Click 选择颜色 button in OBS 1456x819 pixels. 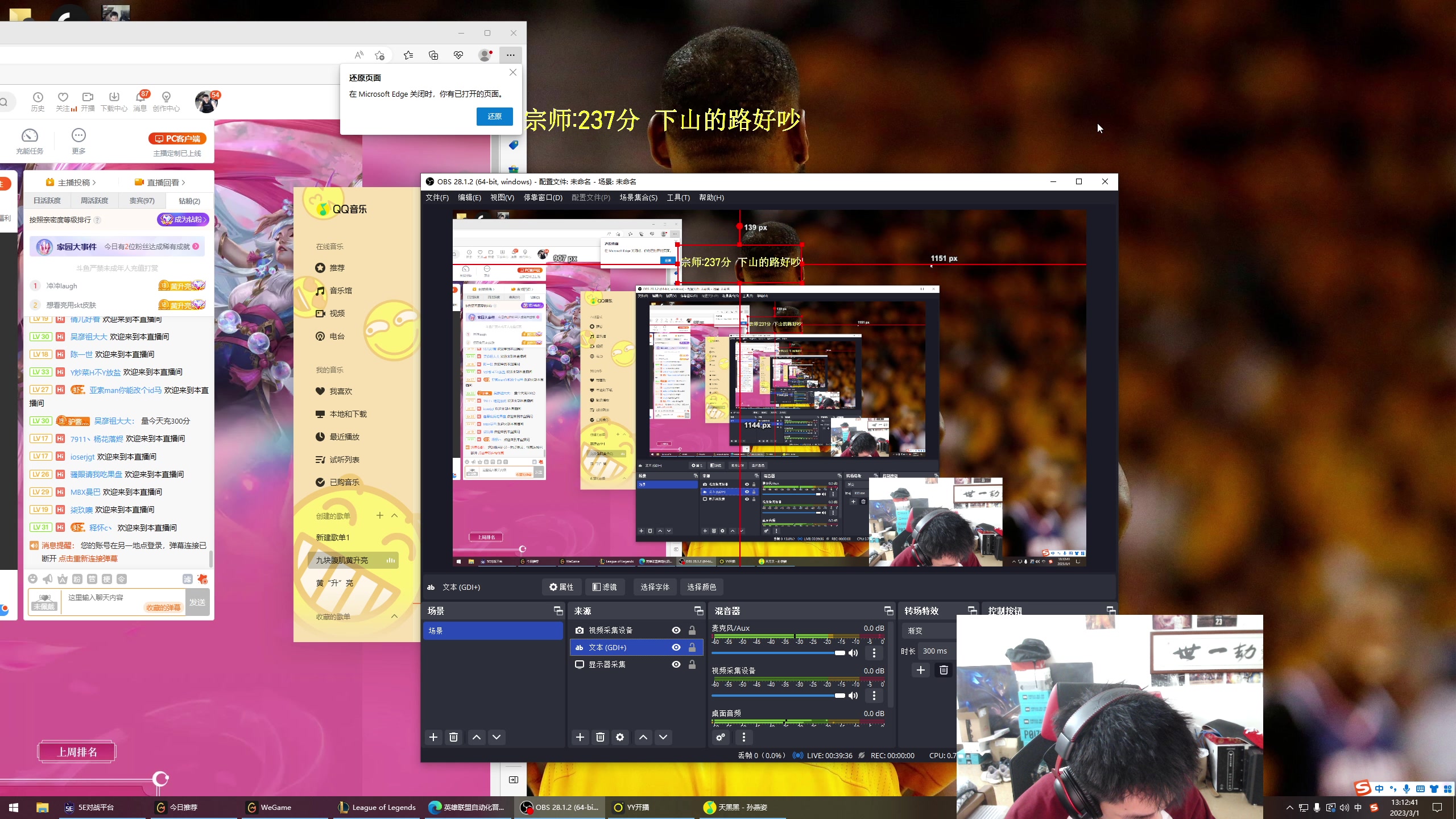(701, 587)
